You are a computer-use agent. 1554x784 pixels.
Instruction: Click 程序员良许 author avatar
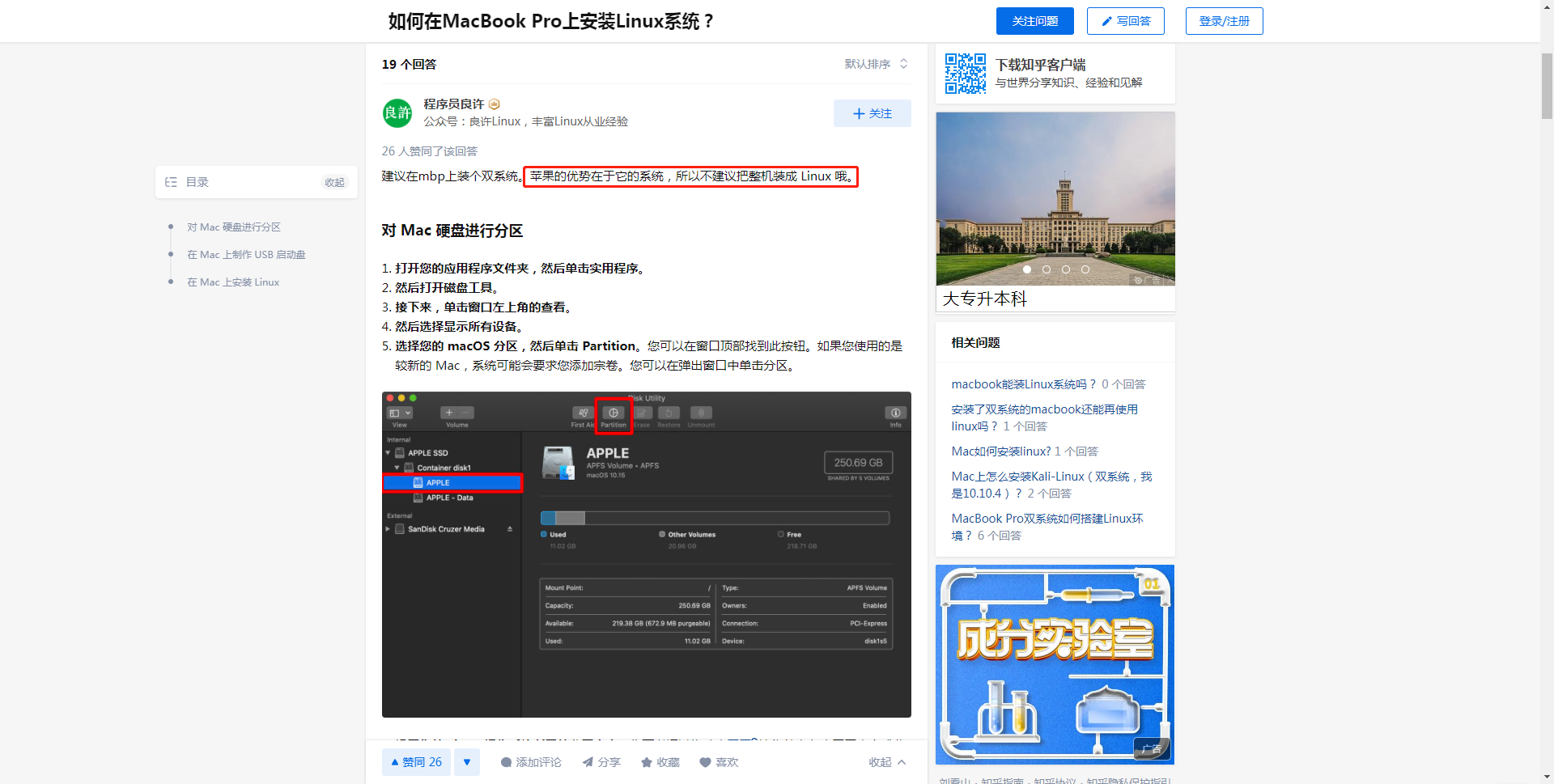[x=397, y=113]
